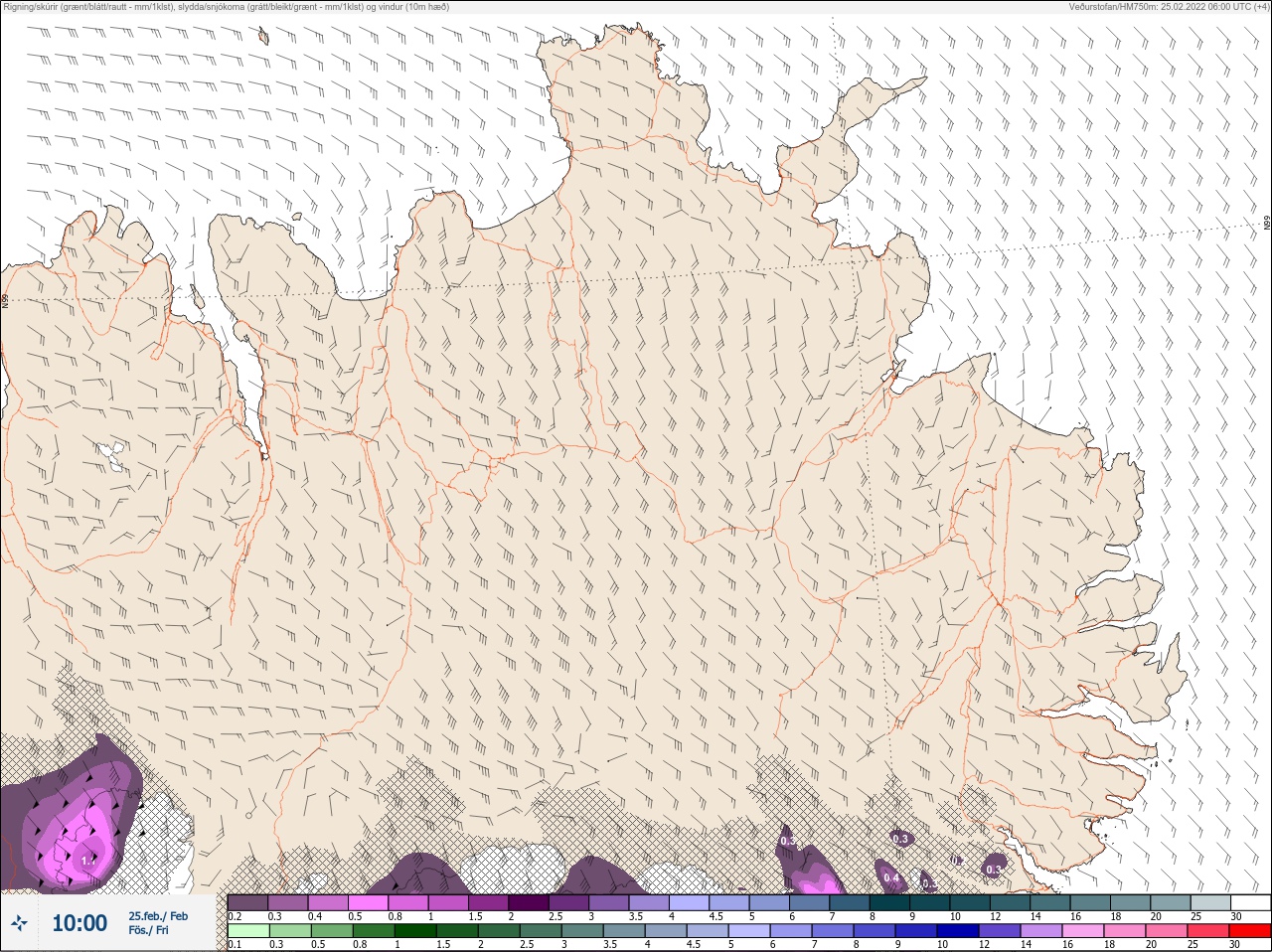Select the bright pink 0.5 swatch in upper legend

367,902
